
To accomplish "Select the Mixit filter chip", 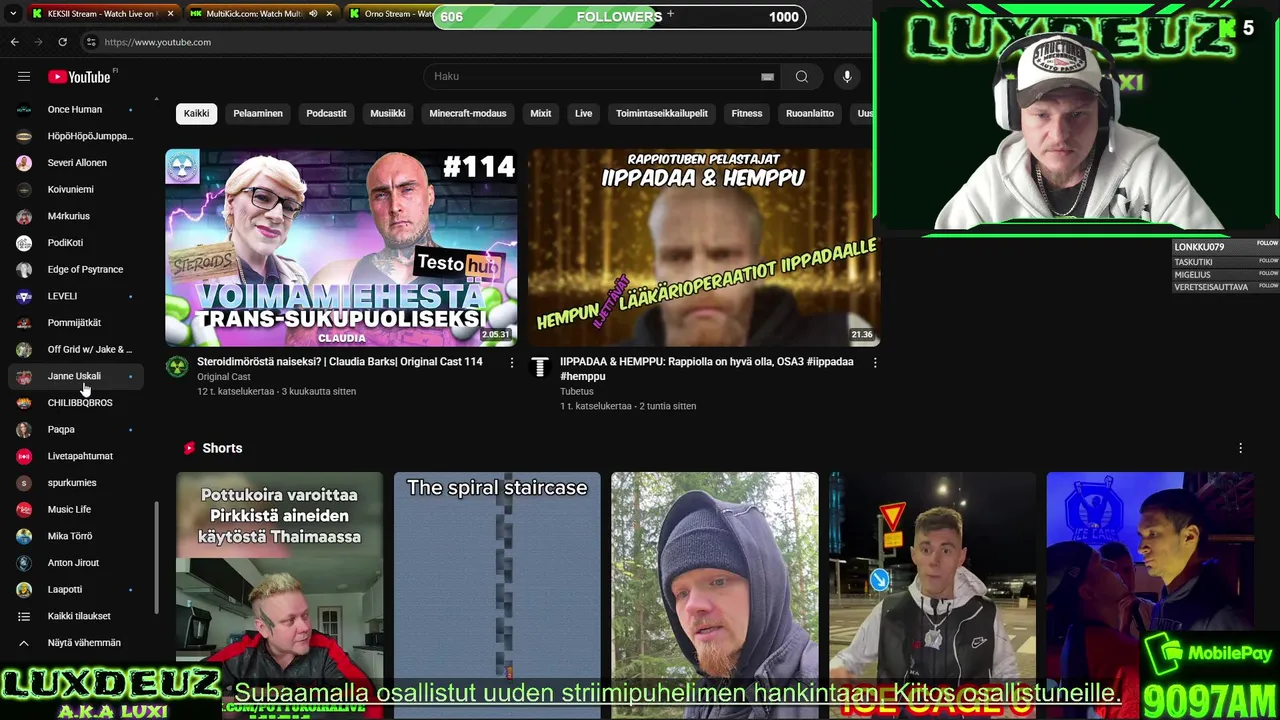I will 541,113.
